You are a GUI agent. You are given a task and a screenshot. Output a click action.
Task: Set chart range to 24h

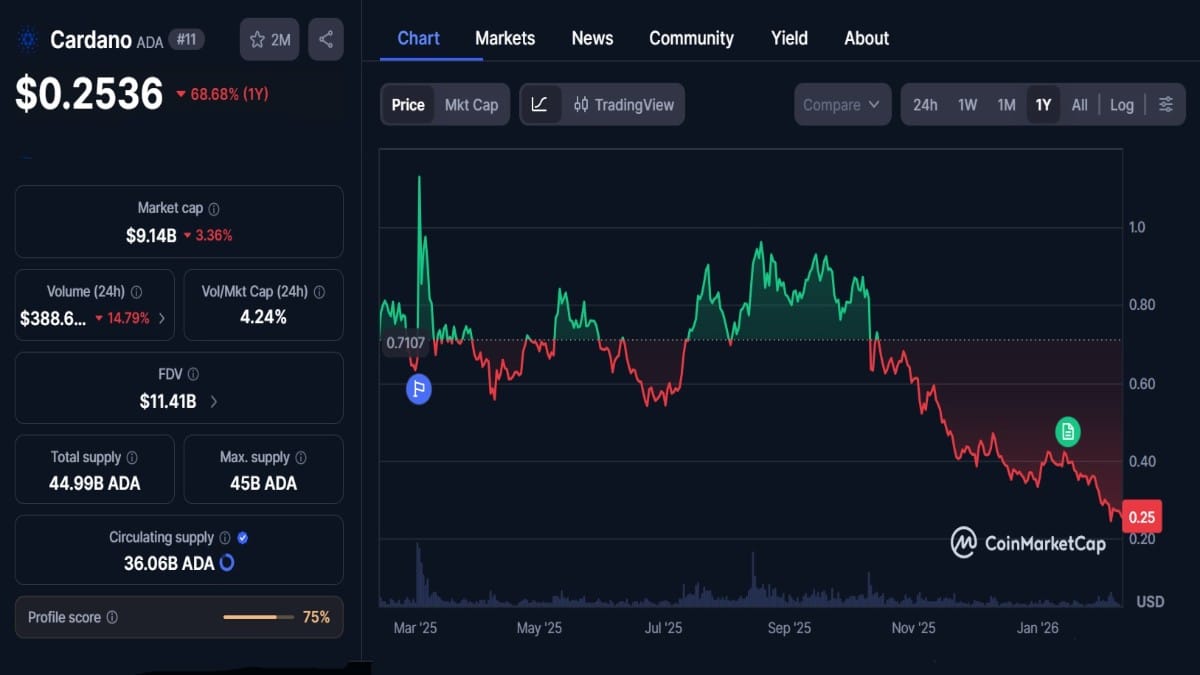click(925, 105)
